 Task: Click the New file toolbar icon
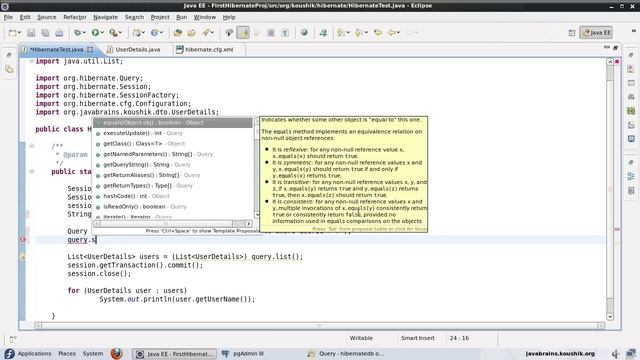pyautogui.click(x=13, y=33)
